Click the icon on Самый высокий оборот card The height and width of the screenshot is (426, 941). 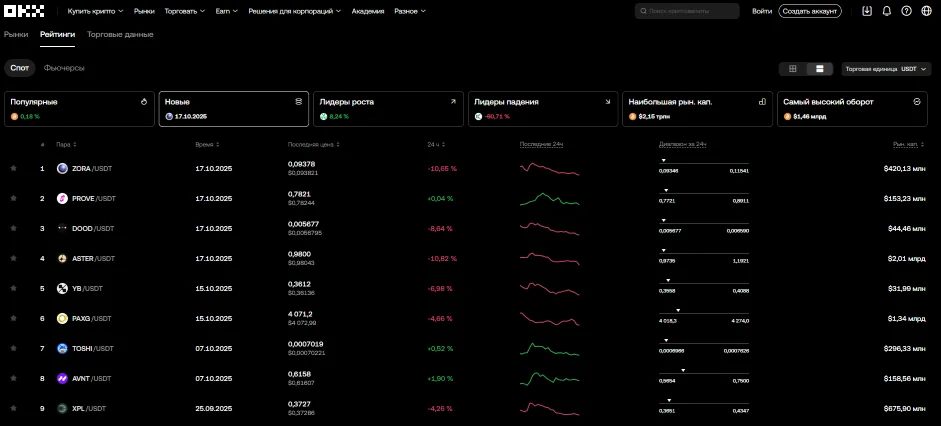916,102
